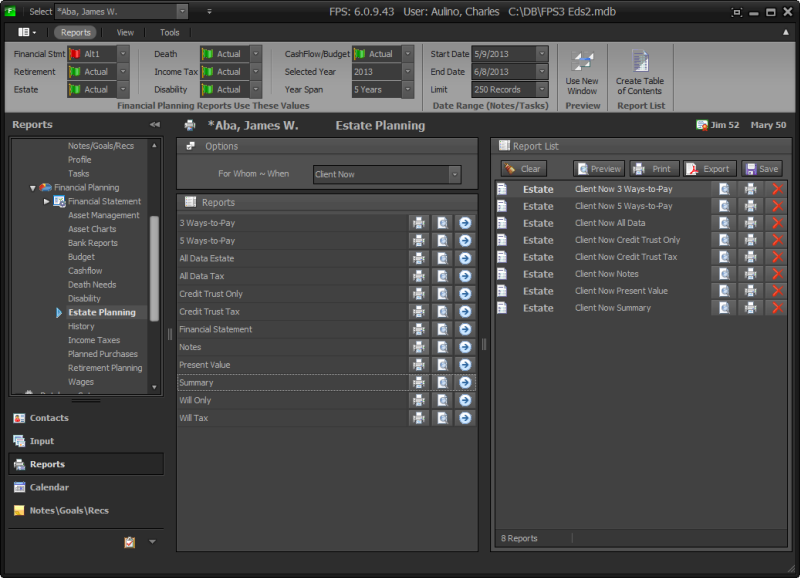Print the 3 Ways-to-Pay report

pos(419,223)
